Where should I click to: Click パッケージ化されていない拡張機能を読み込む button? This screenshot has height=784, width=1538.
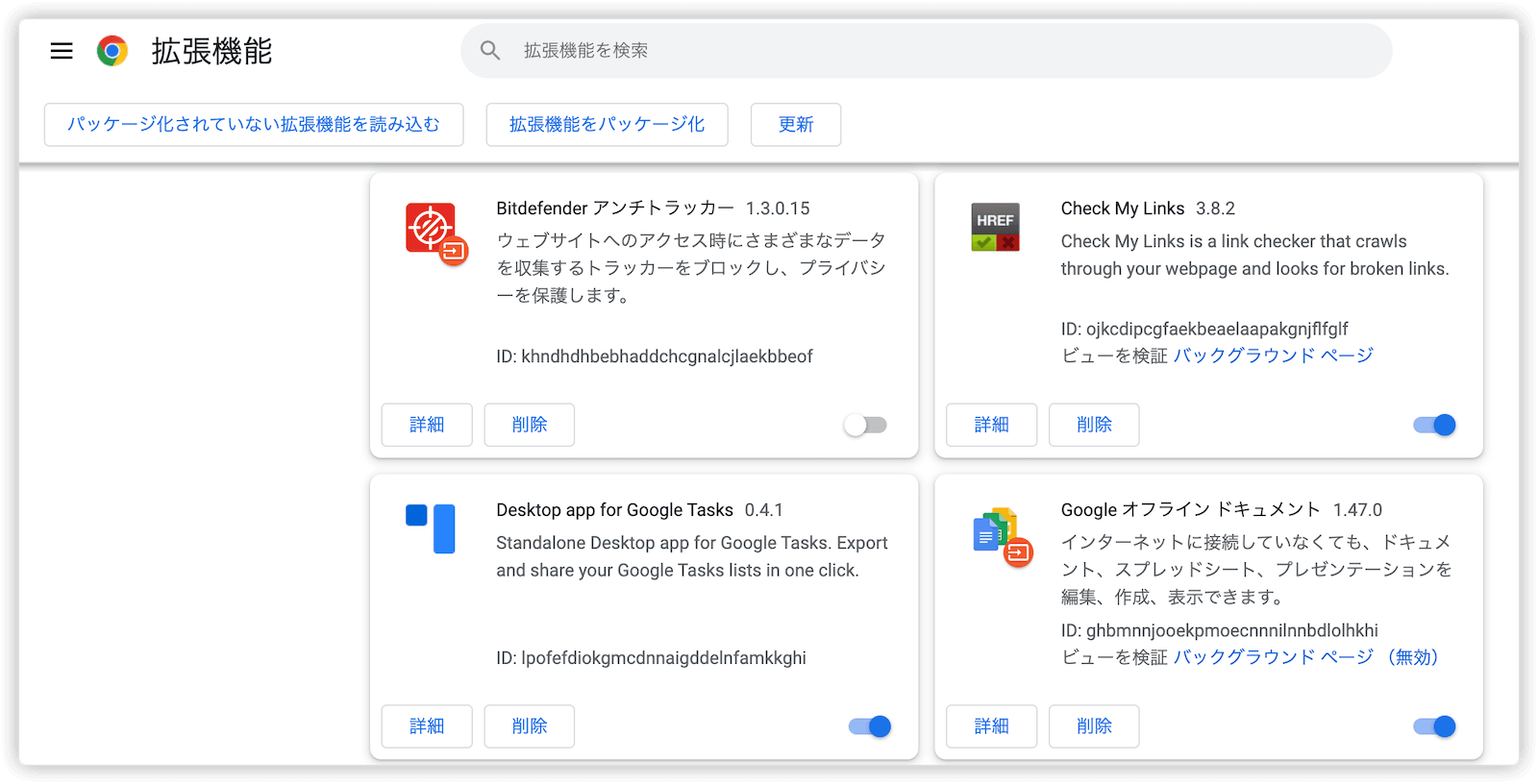(254, 125)
